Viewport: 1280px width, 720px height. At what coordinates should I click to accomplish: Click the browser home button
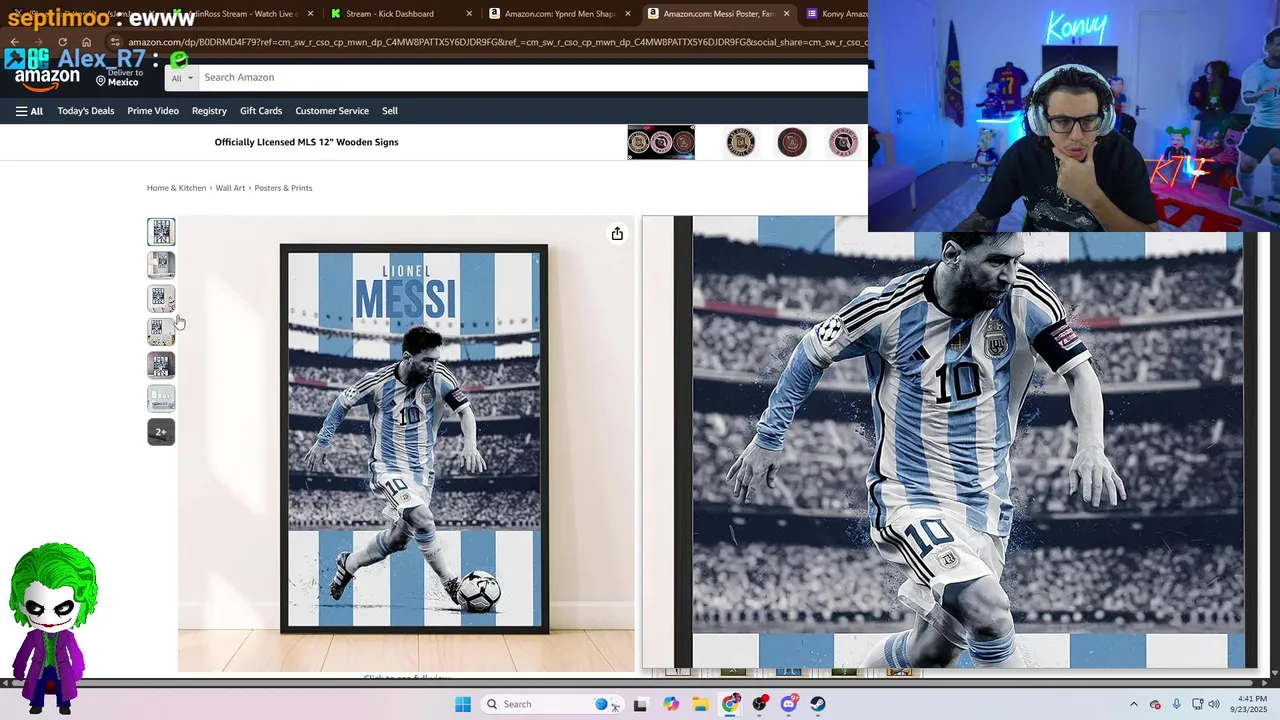point(86,42)
